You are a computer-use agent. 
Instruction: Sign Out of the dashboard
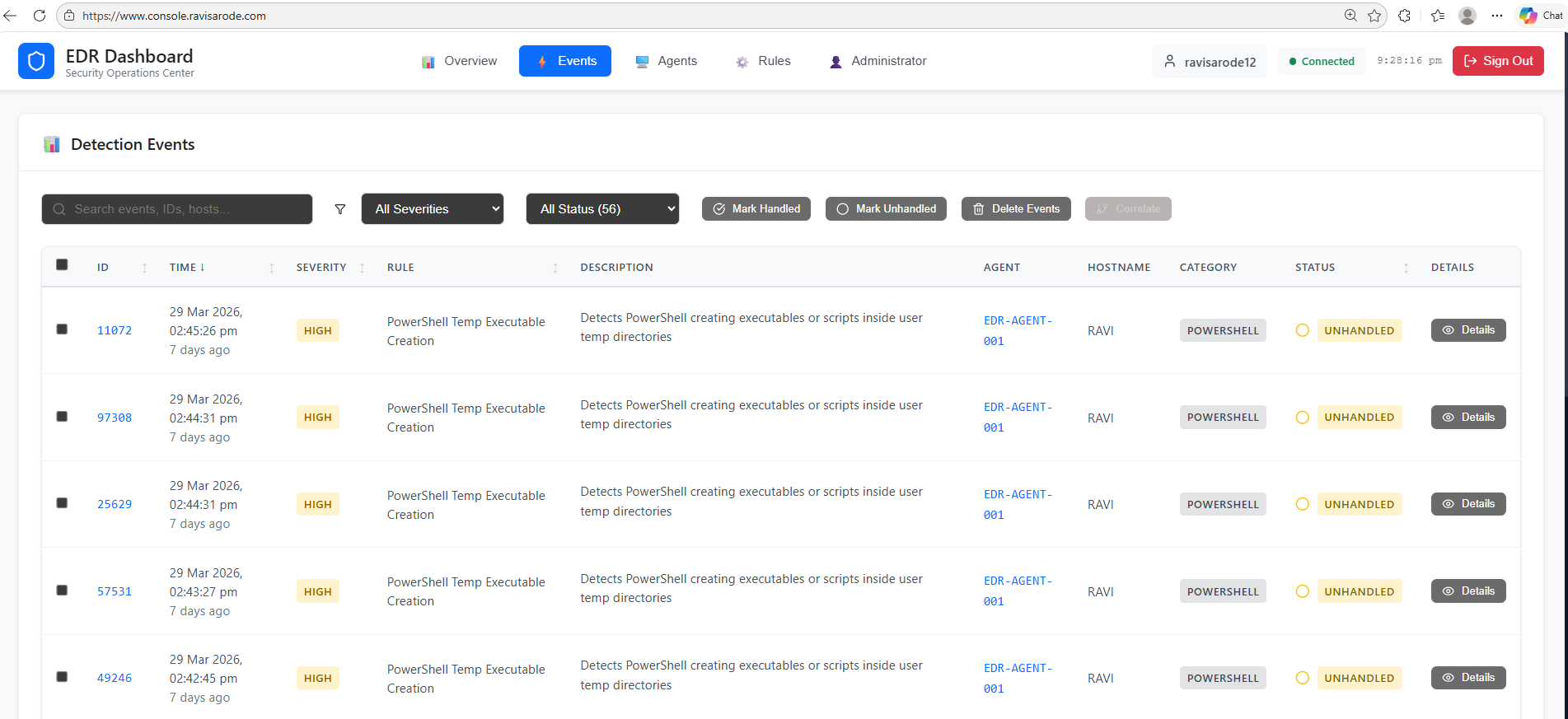coord(1498,61)
